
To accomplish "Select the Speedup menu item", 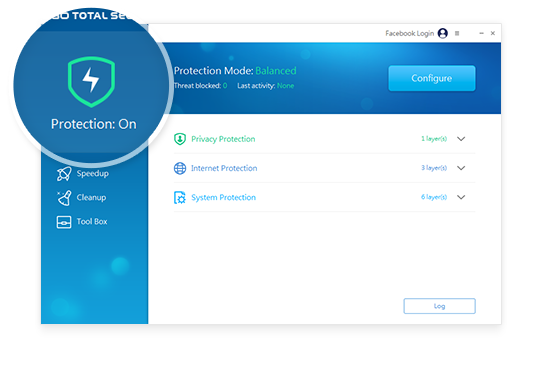I will pos(83,174).
